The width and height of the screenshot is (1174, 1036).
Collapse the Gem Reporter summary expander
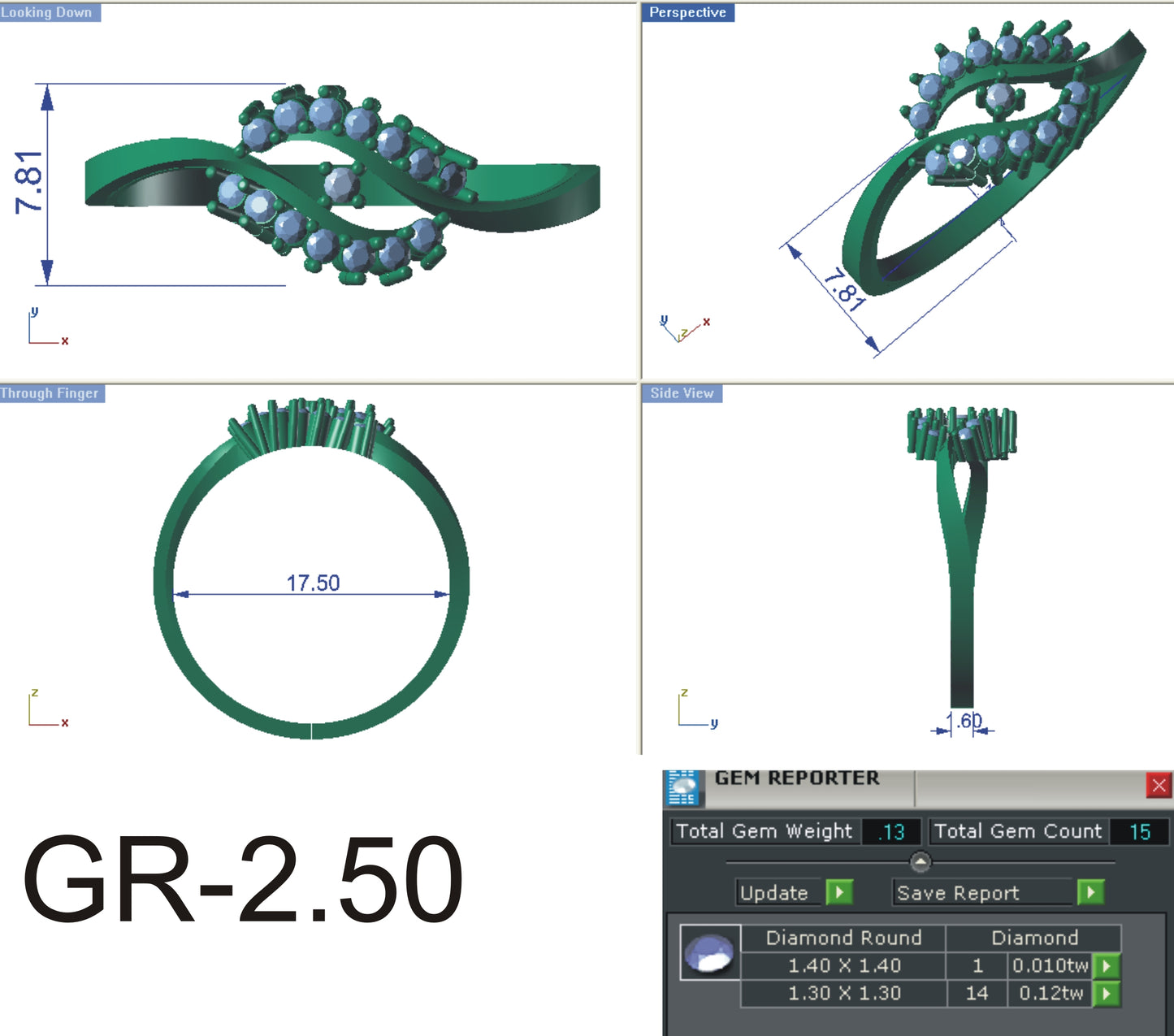(x=920, y=861)
